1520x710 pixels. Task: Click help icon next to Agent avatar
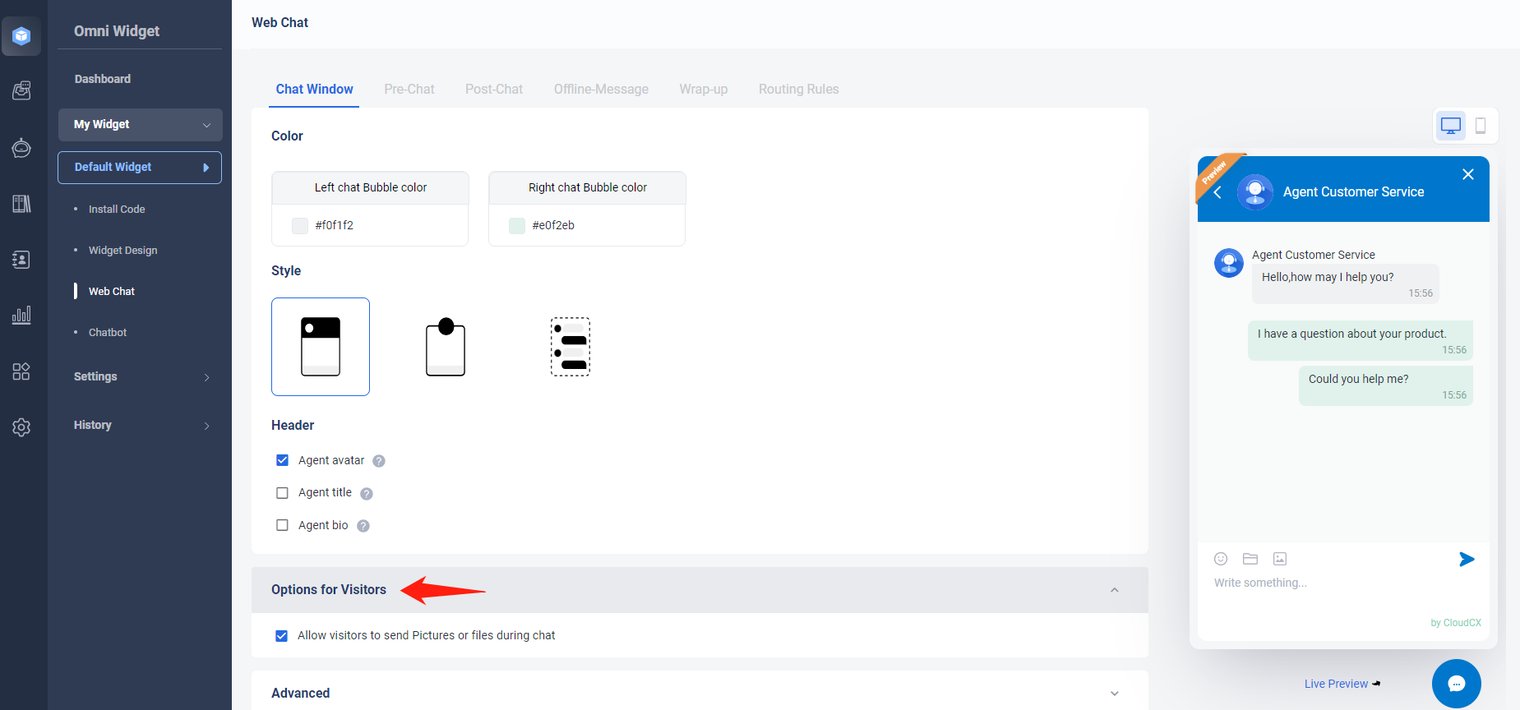(x=379, y=461)
